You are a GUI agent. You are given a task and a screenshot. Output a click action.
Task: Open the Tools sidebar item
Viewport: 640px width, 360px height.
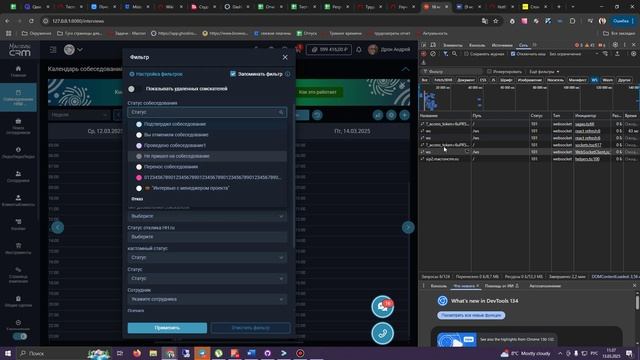pos(18,249)
